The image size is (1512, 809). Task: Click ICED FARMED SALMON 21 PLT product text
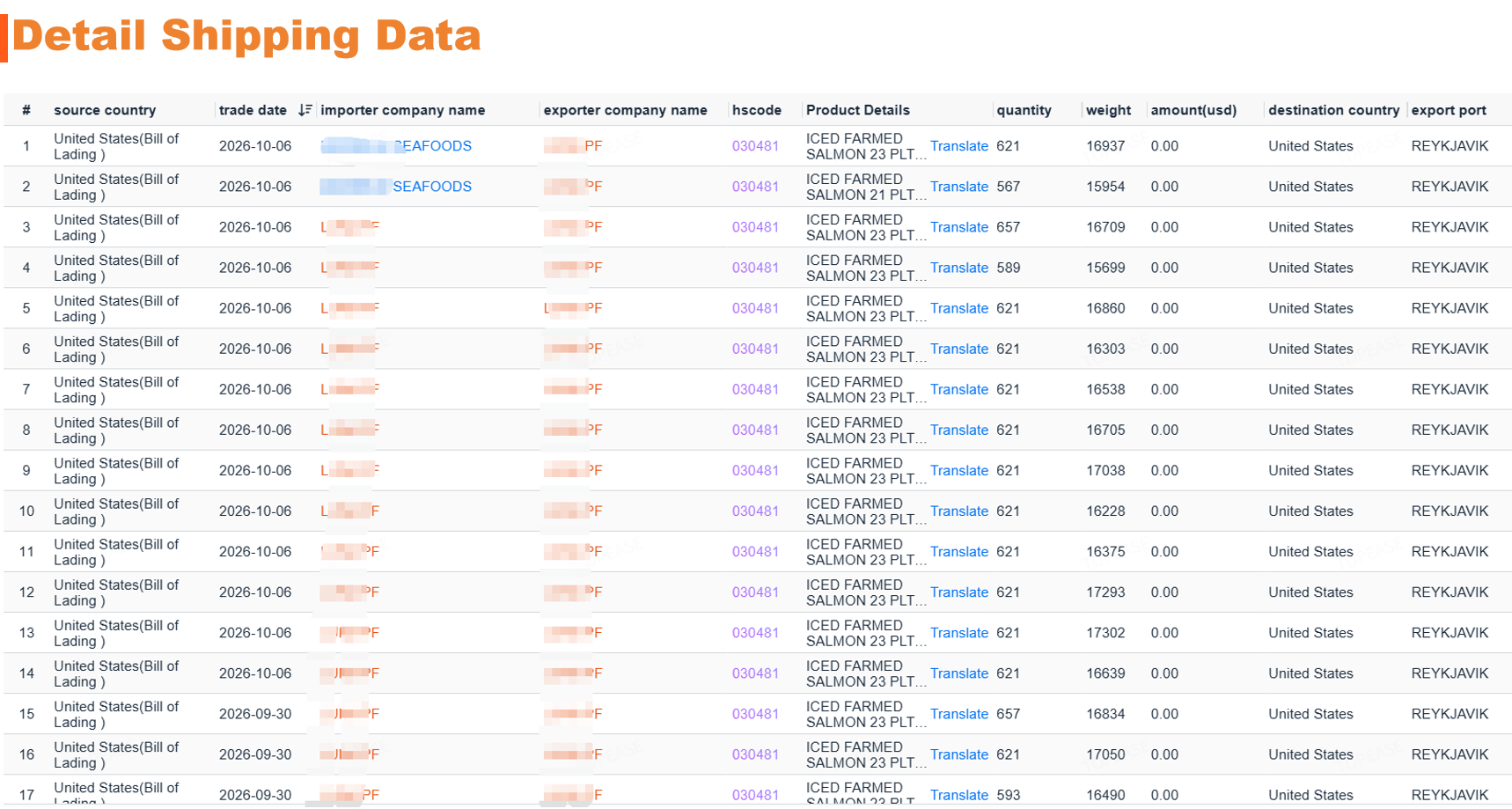pos(866,187)
